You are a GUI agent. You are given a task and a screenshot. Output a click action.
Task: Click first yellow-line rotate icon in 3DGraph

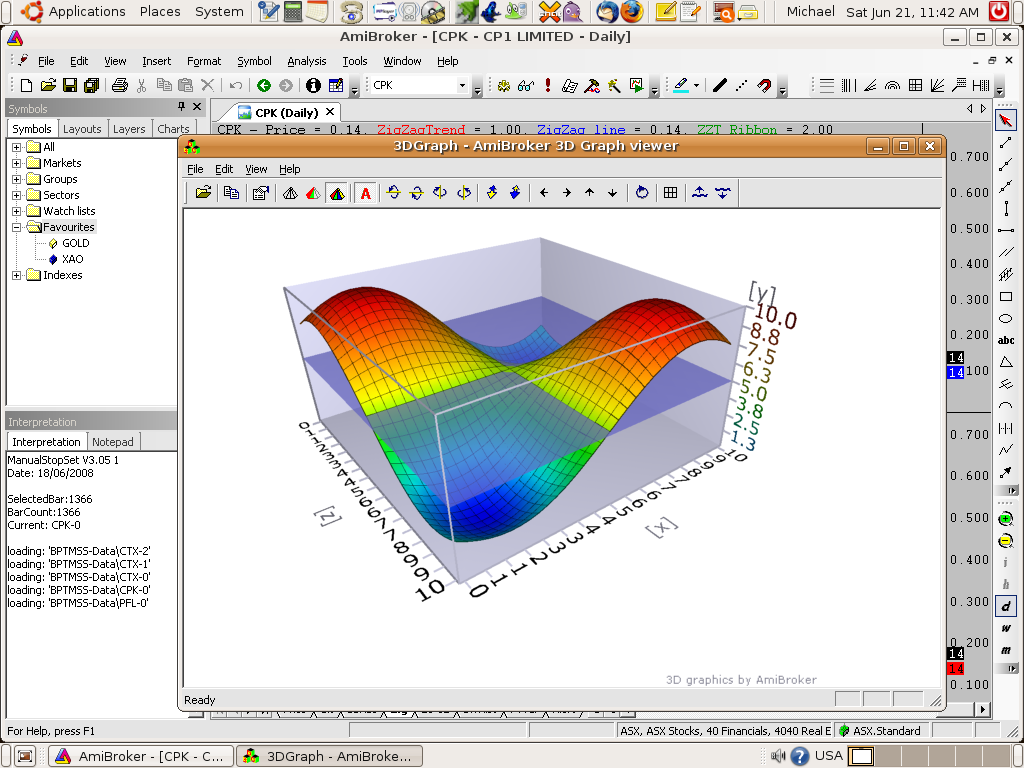pyautogui.click(x=393, y=193)
